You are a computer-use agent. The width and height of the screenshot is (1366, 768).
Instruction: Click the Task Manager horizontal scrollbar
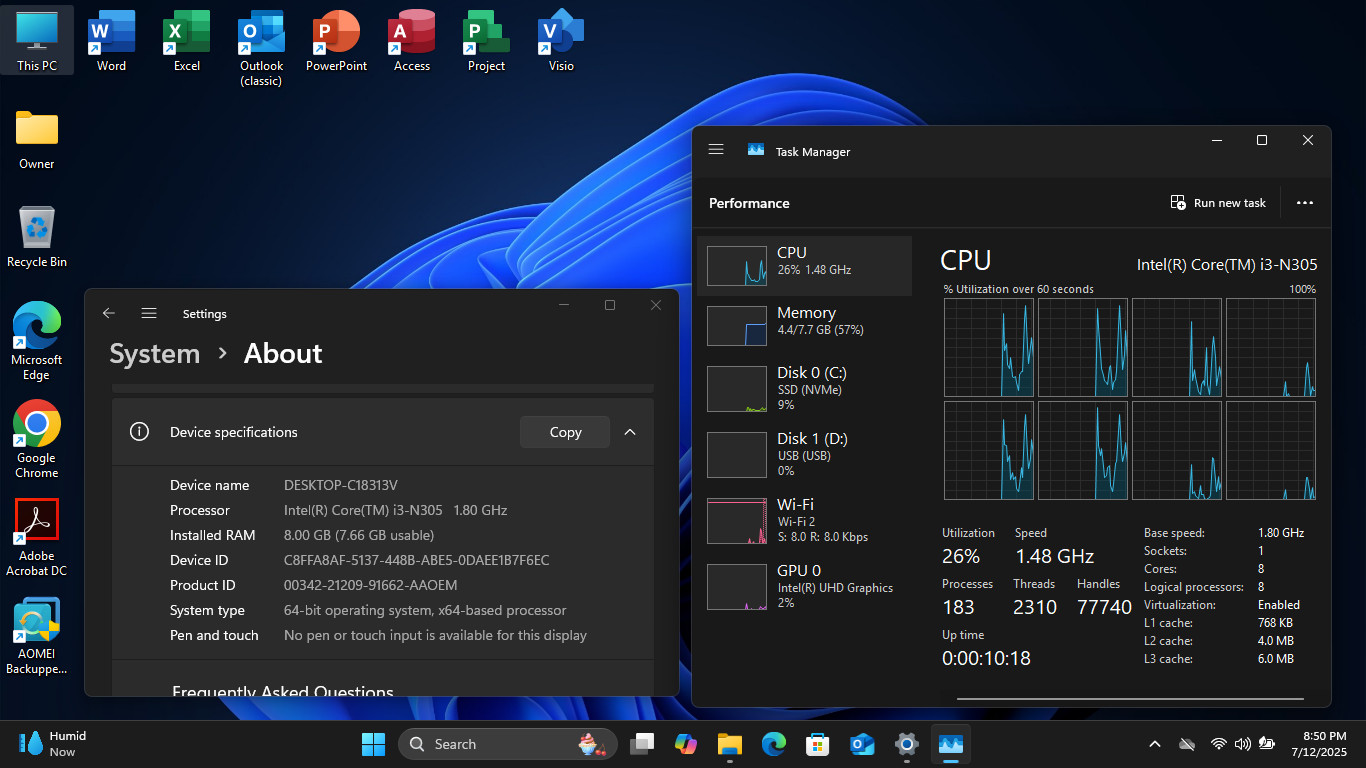(x=1130, y=699)
